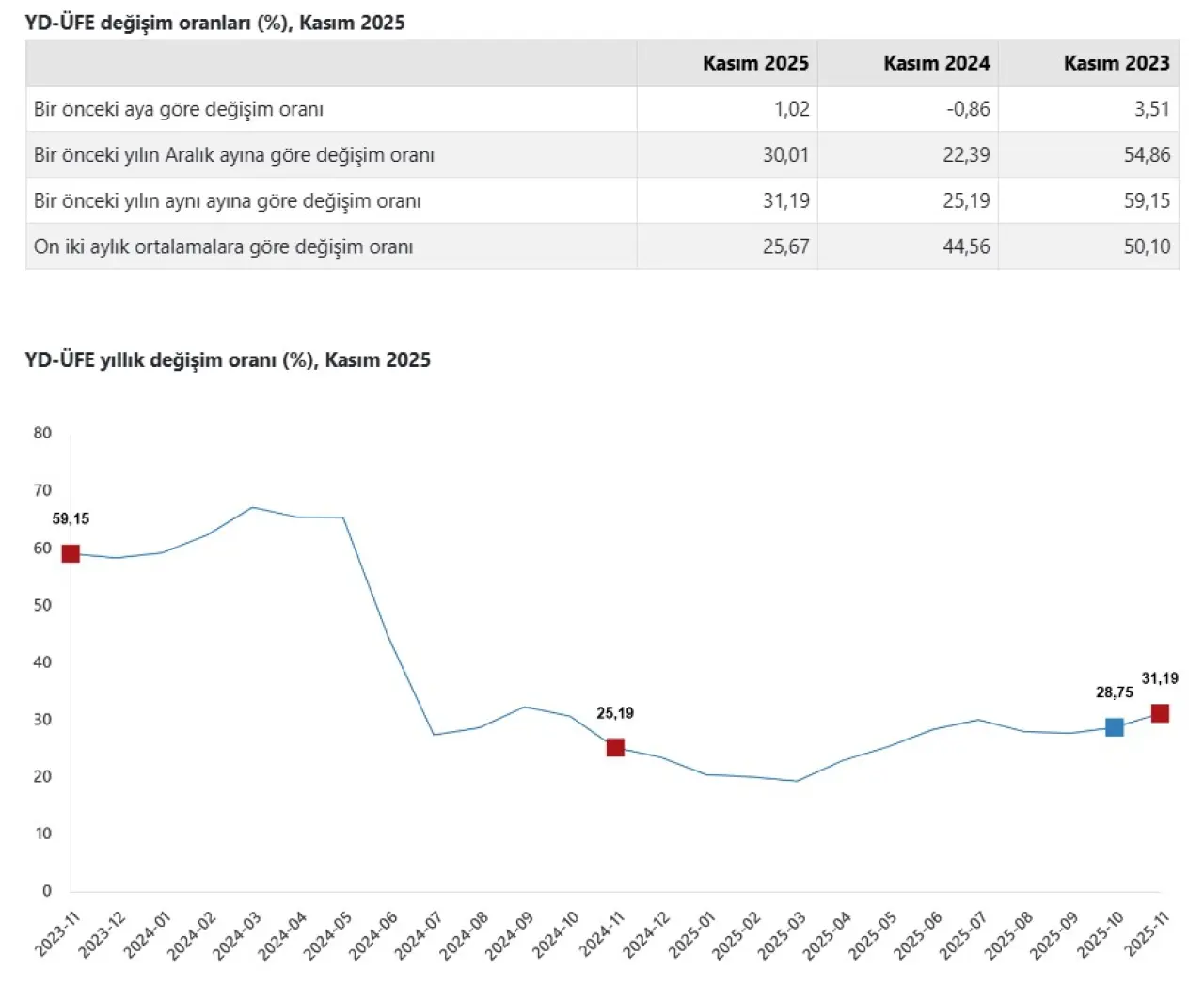Screen dimensions: 1204x986
Task: Click 'On iki aylık ortalamalara' row label
Action: tap(224, 246)
